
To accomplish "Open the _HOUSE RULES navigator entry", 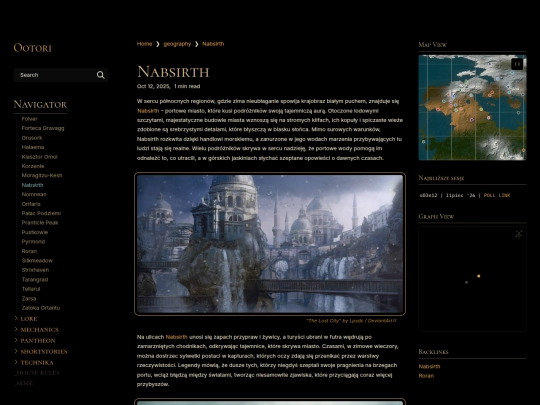I will (37, 373).
